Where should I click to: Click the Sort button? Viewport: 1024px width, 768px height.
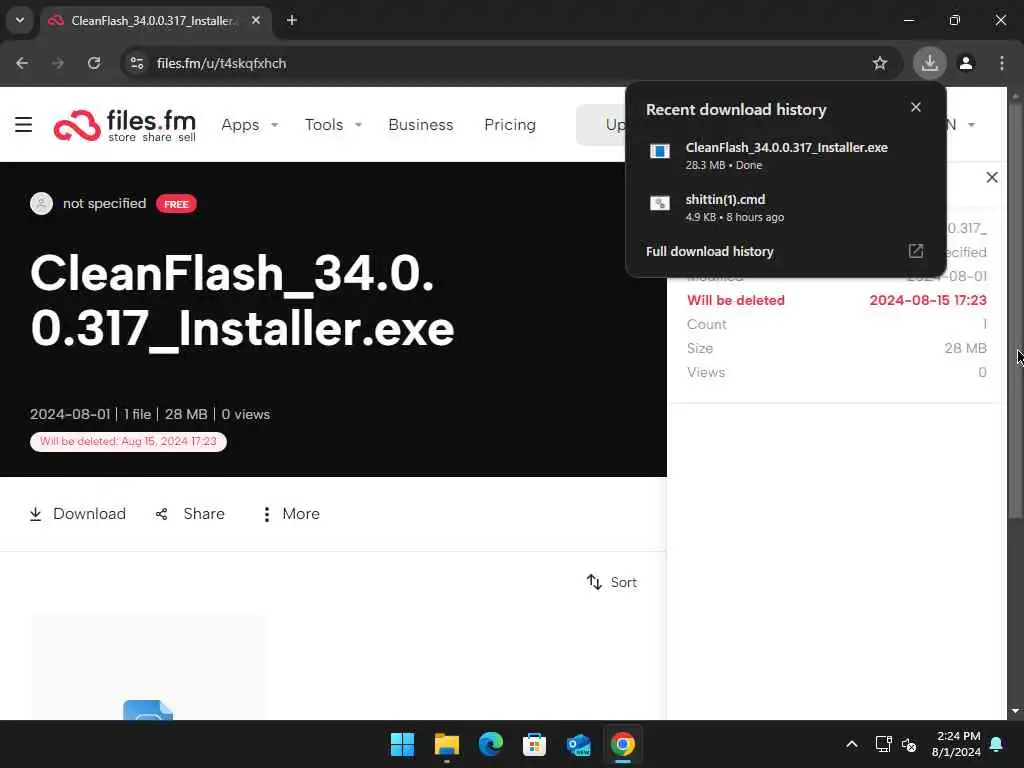tap(612, 582)
